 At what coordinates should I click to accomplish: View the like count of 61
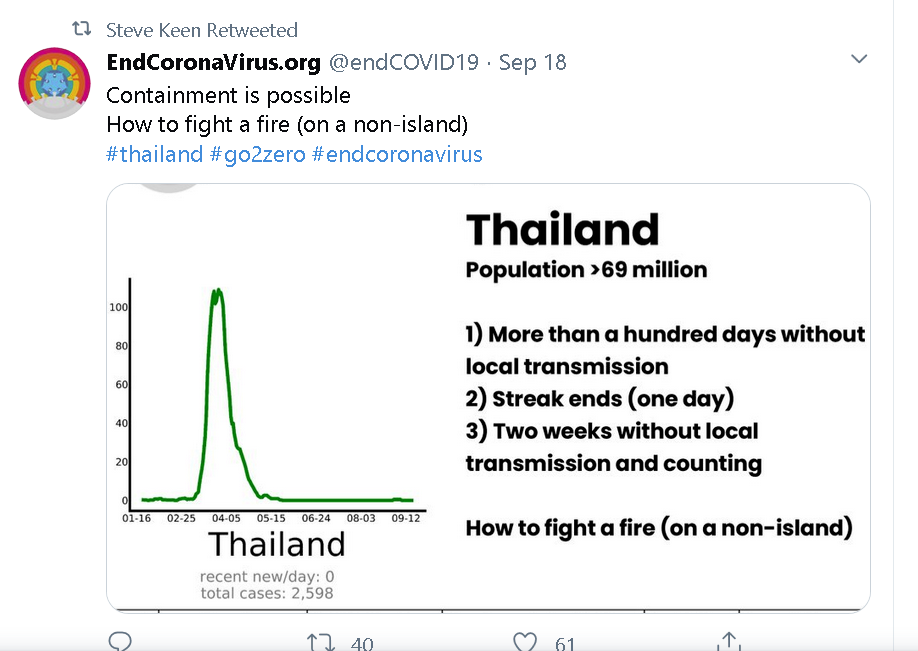pos(564,643)
